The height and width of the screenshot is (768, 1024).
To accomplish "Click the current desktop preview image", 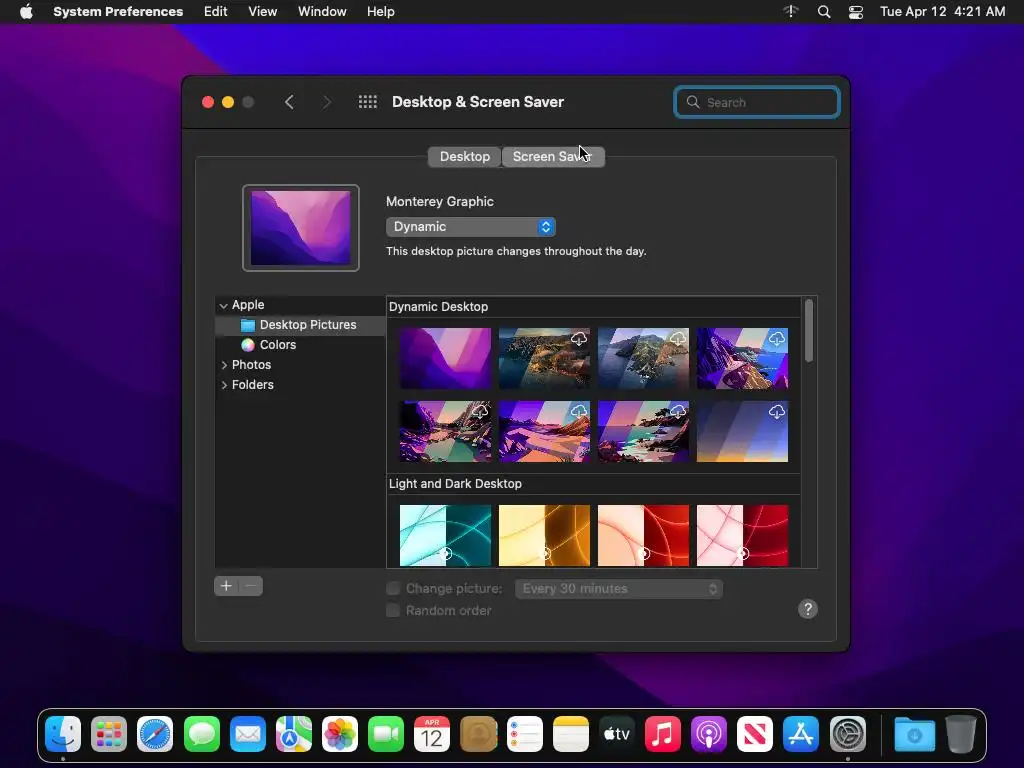I will (x=301, y=228).
